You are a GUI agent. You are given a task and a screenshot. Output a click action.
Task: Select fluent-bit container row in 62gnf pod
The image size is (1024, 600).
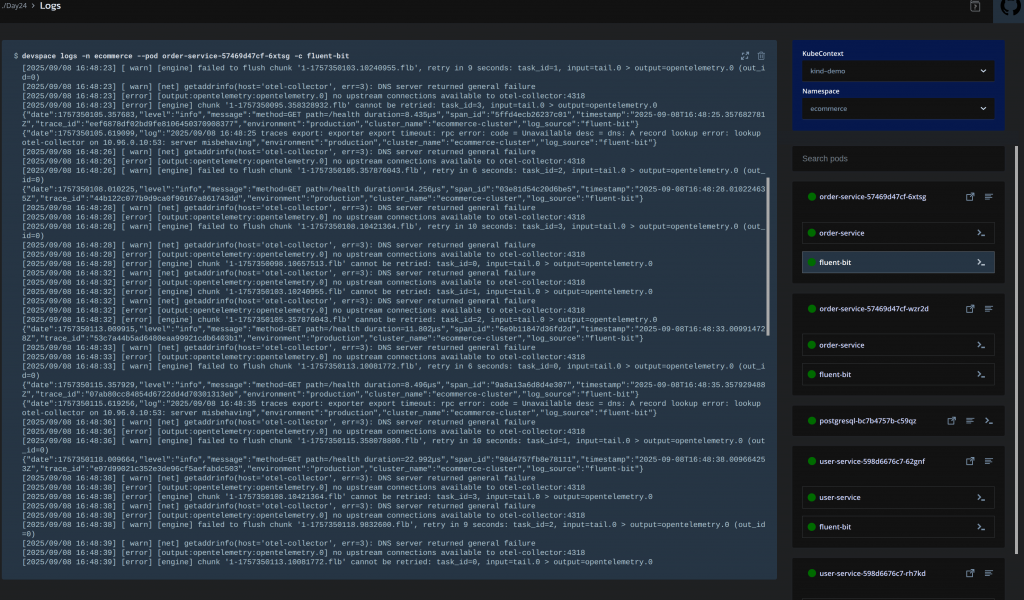pyautogui.click(x=898, y=527)
